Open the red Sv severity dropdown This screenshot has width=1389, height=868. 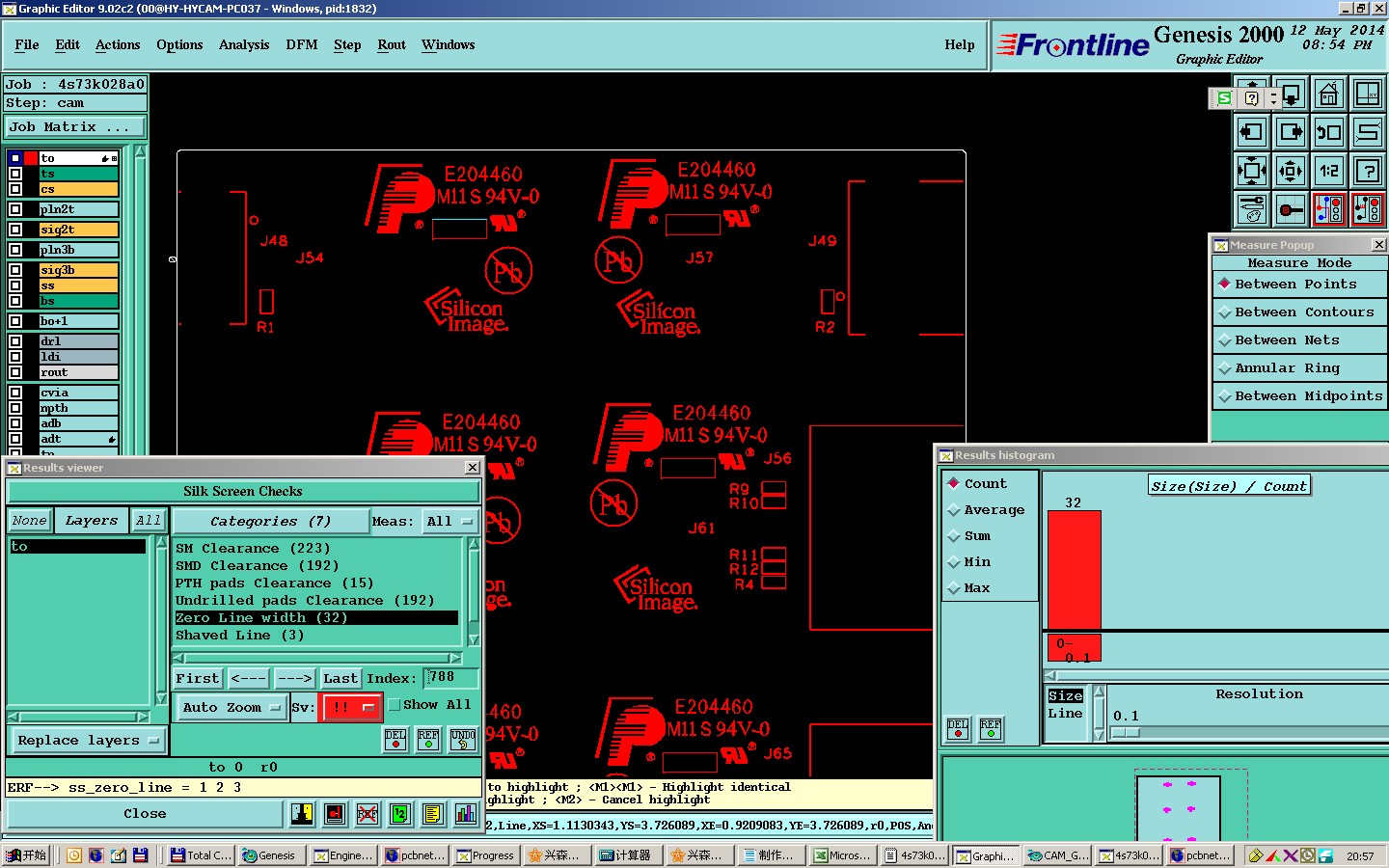coord(351,708)
